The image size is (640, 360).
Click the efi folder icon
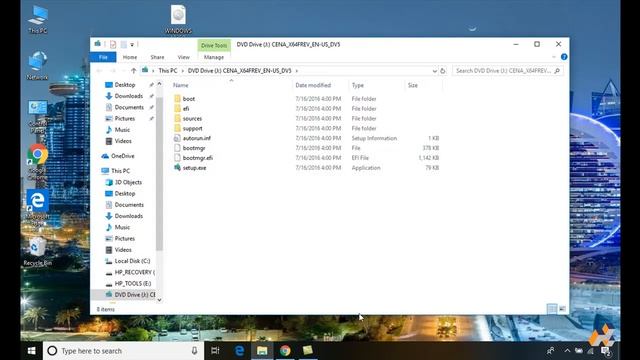(x=177, y=109)
